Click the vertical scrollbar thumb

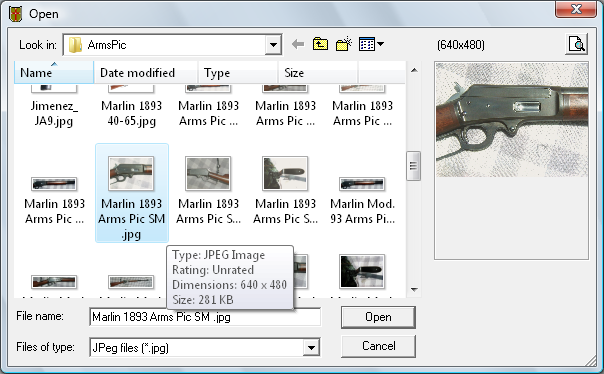413,166
